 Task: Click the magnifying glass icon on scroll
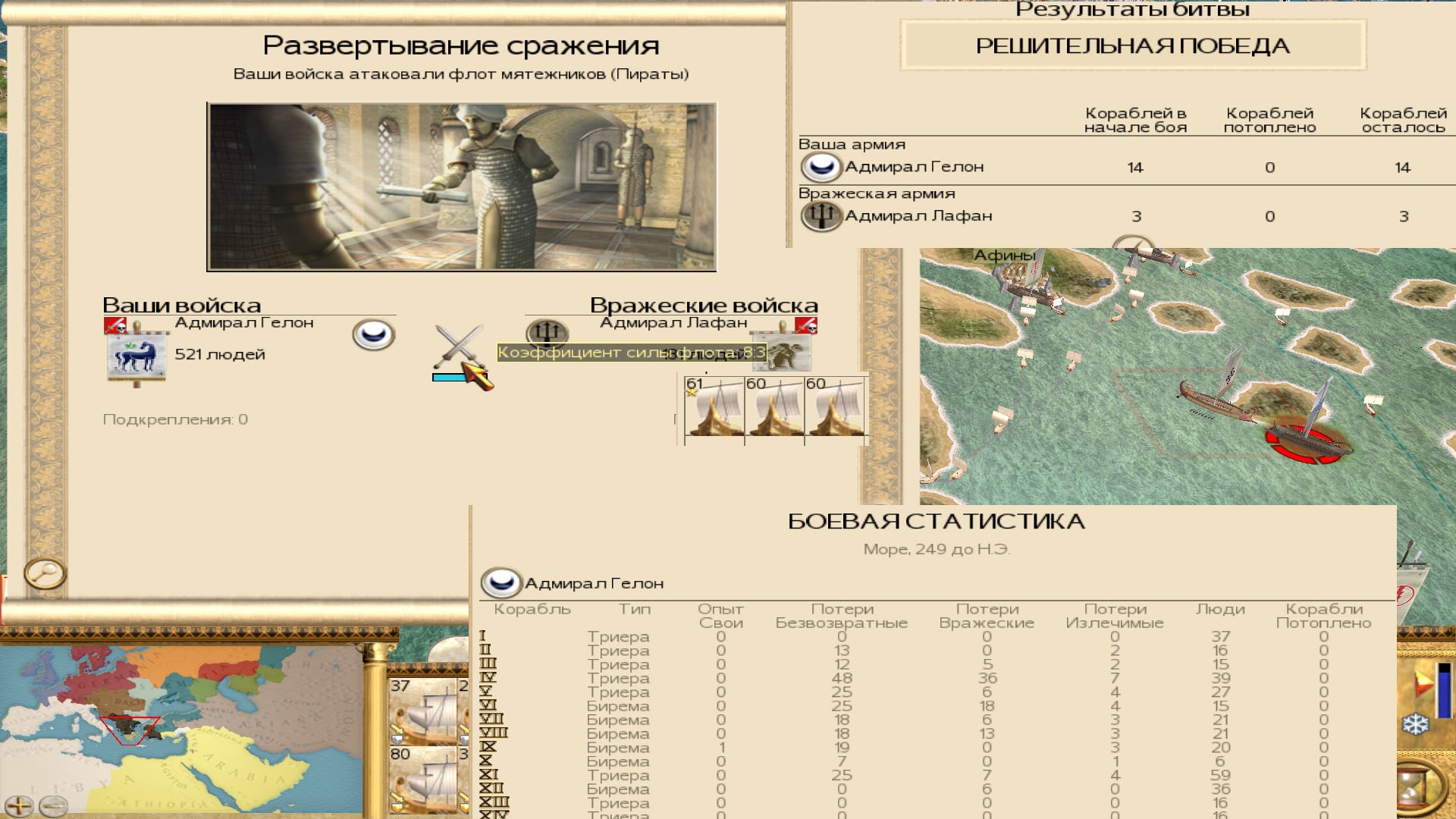(45, 573)
